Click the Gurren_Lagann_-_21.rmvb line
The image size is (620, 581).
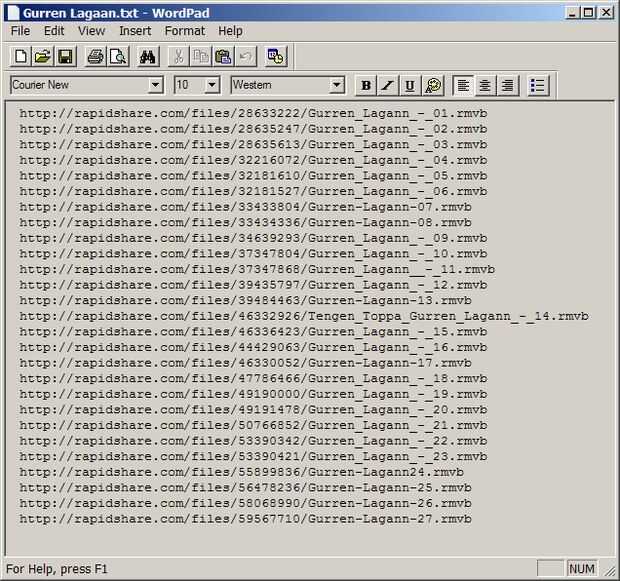(x=253, y=426)
